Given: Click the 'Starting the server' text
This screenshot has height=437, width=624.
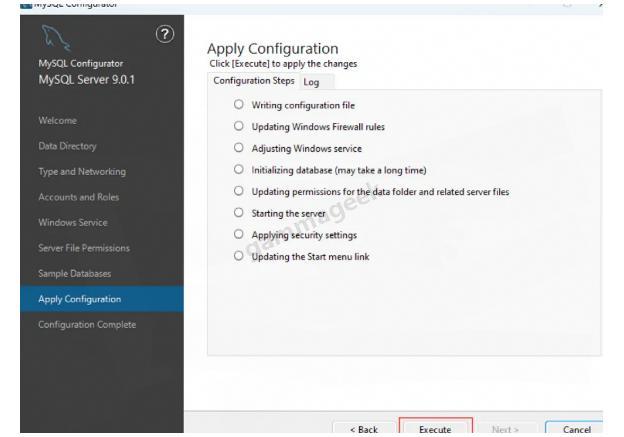Looking at the screenshot, I should click(x=289, y=213).
